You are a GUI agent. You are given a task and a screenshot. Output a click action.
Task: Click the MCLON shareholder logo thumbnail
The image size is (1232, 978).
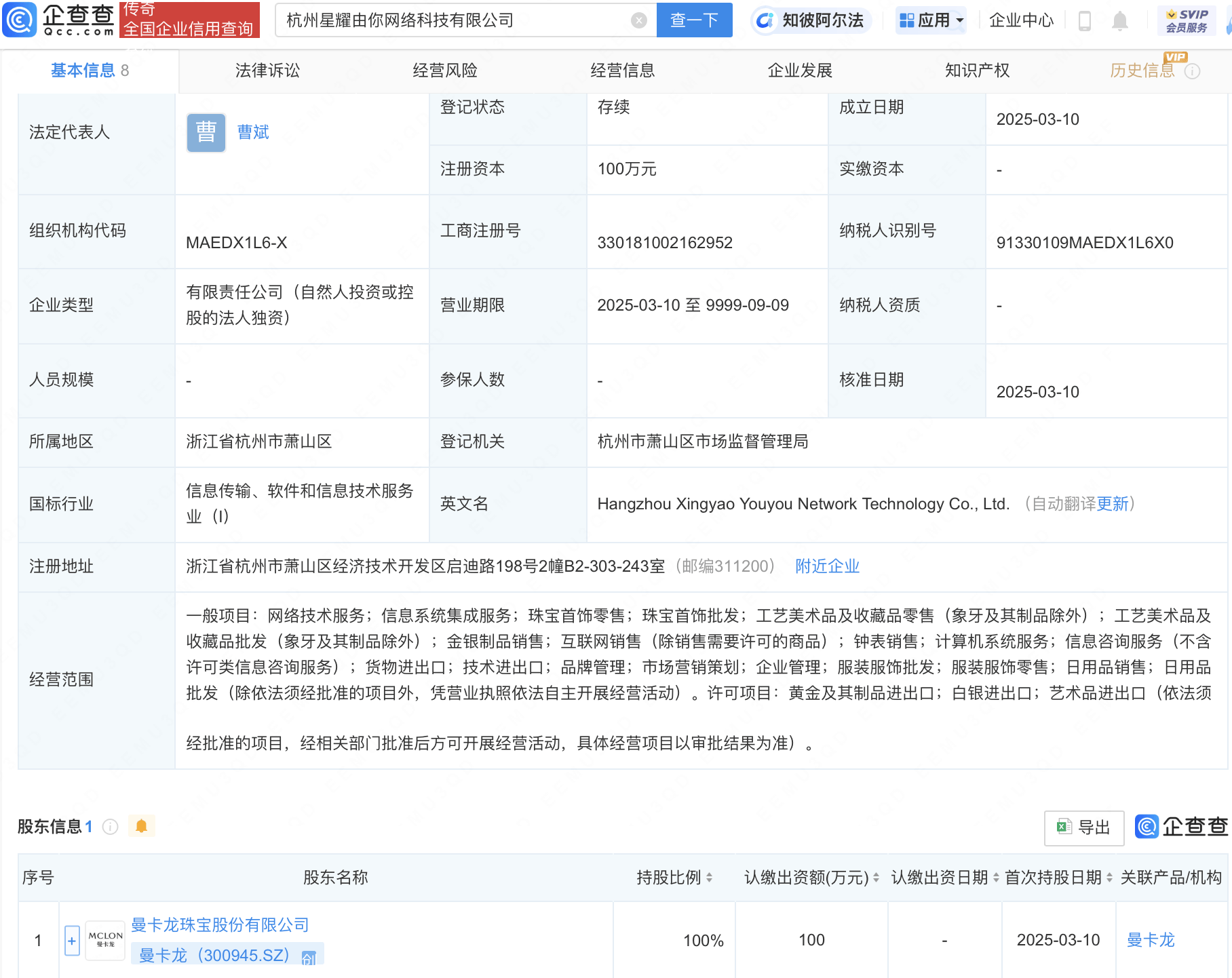[105, 940]
